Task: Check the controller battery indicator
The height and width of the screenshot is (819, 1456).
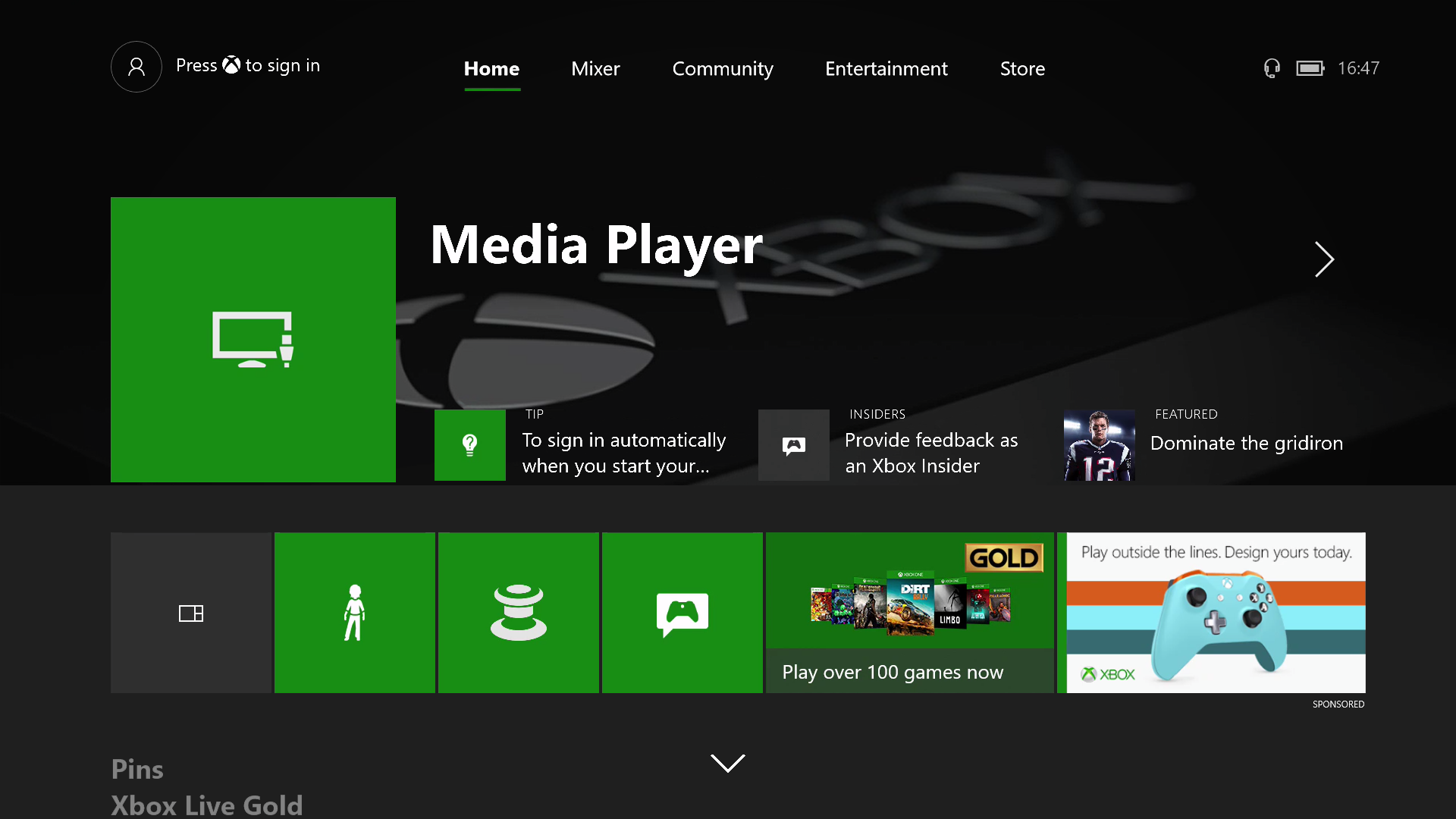Action: 1311,67
